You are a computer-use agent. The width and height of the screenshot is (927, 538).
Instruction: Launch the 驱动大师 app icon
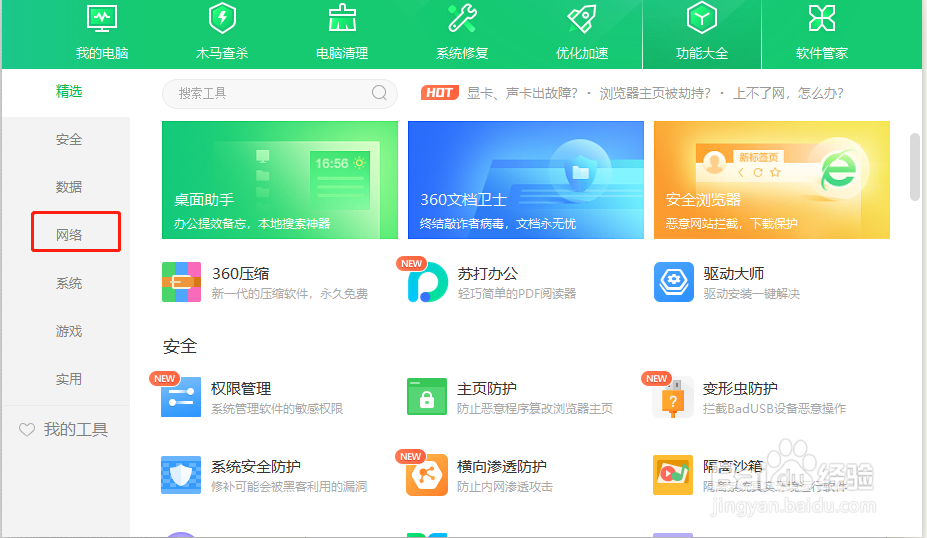click(x=674, y=282)
